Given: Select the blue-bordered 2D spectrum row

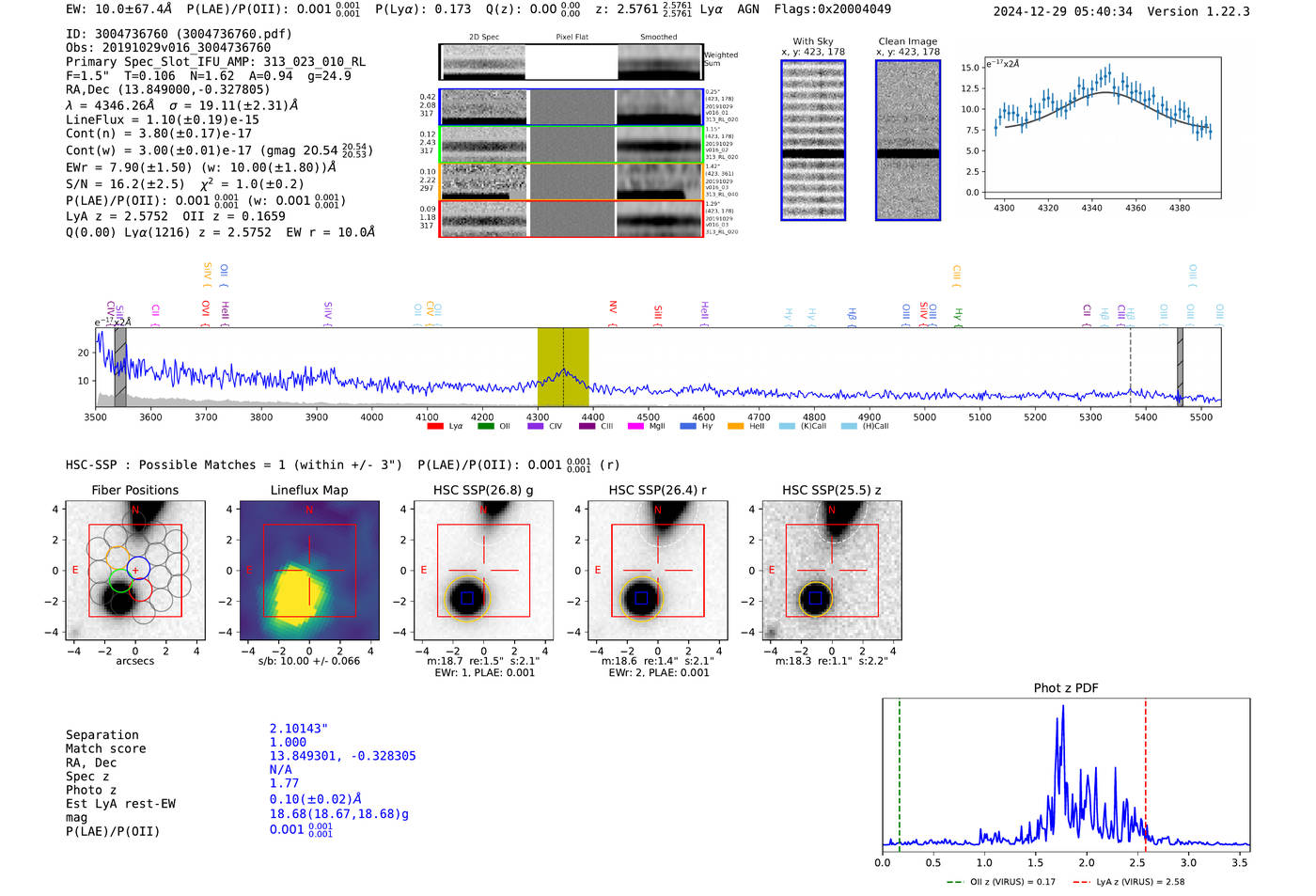Looking at the screenshot, I should [571, 107].
